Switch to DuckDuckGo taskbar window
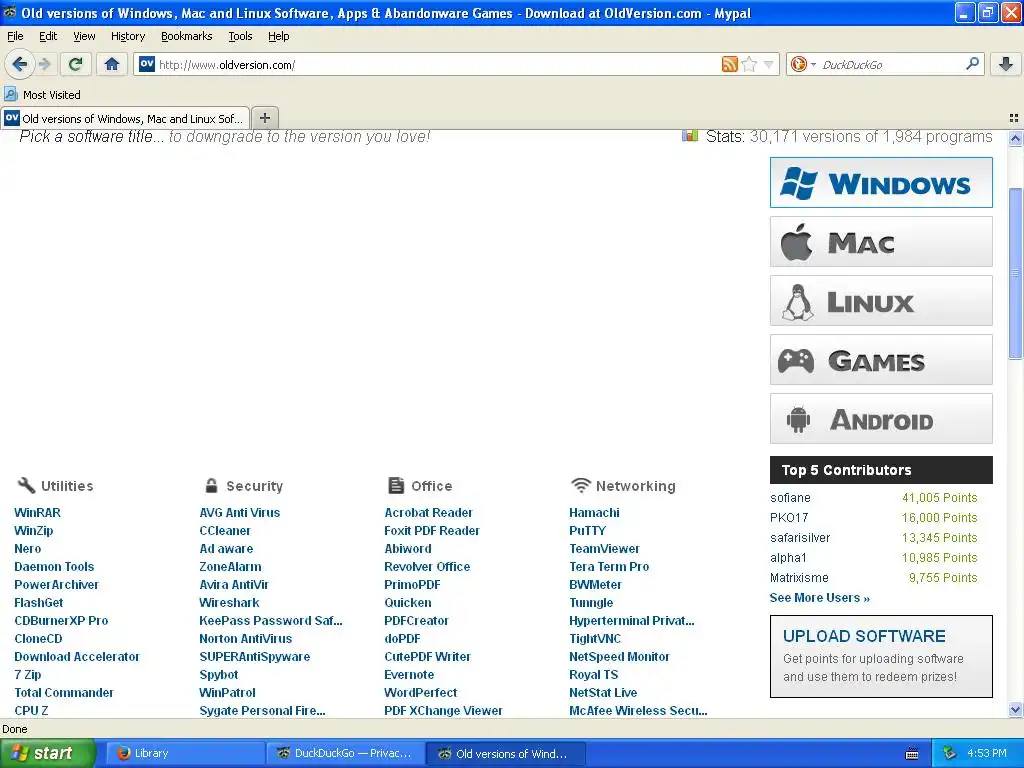1024x768 pixels. (x=345, y=753)
